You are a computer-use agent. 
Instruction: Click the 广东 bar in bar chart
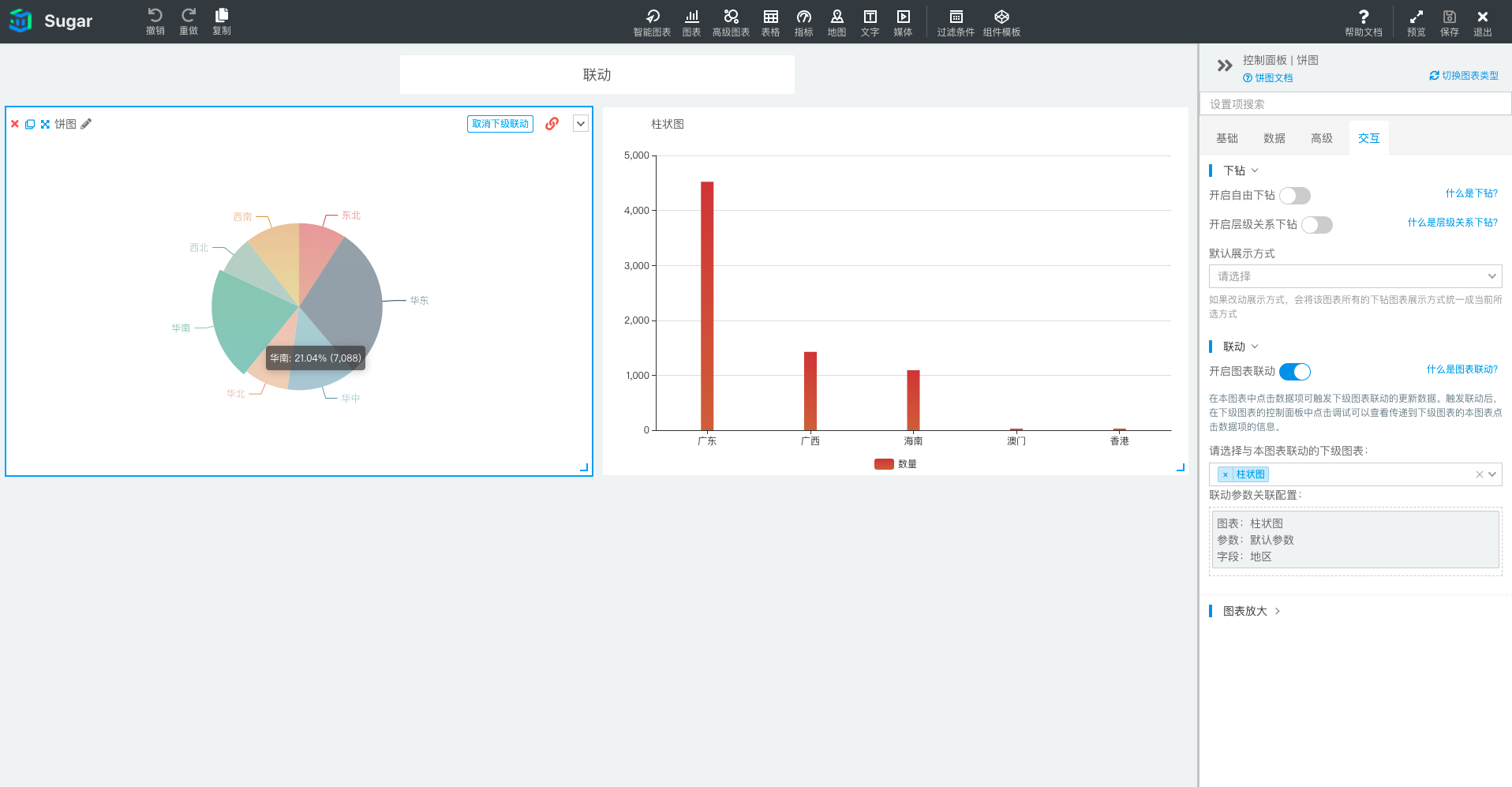pos(707,306)
